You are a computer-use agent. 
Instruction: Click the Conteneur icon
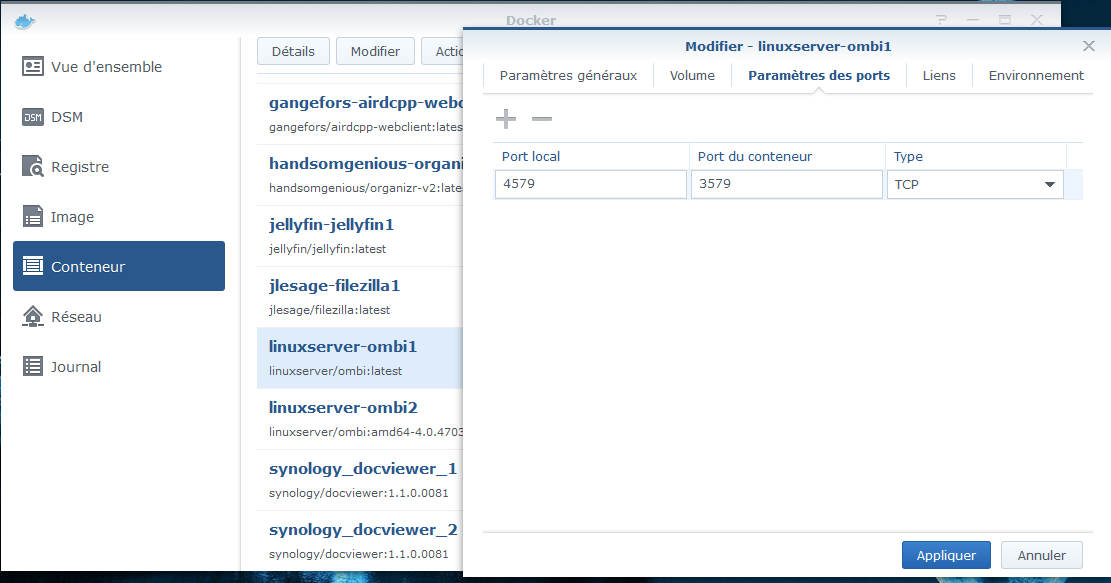33,266
